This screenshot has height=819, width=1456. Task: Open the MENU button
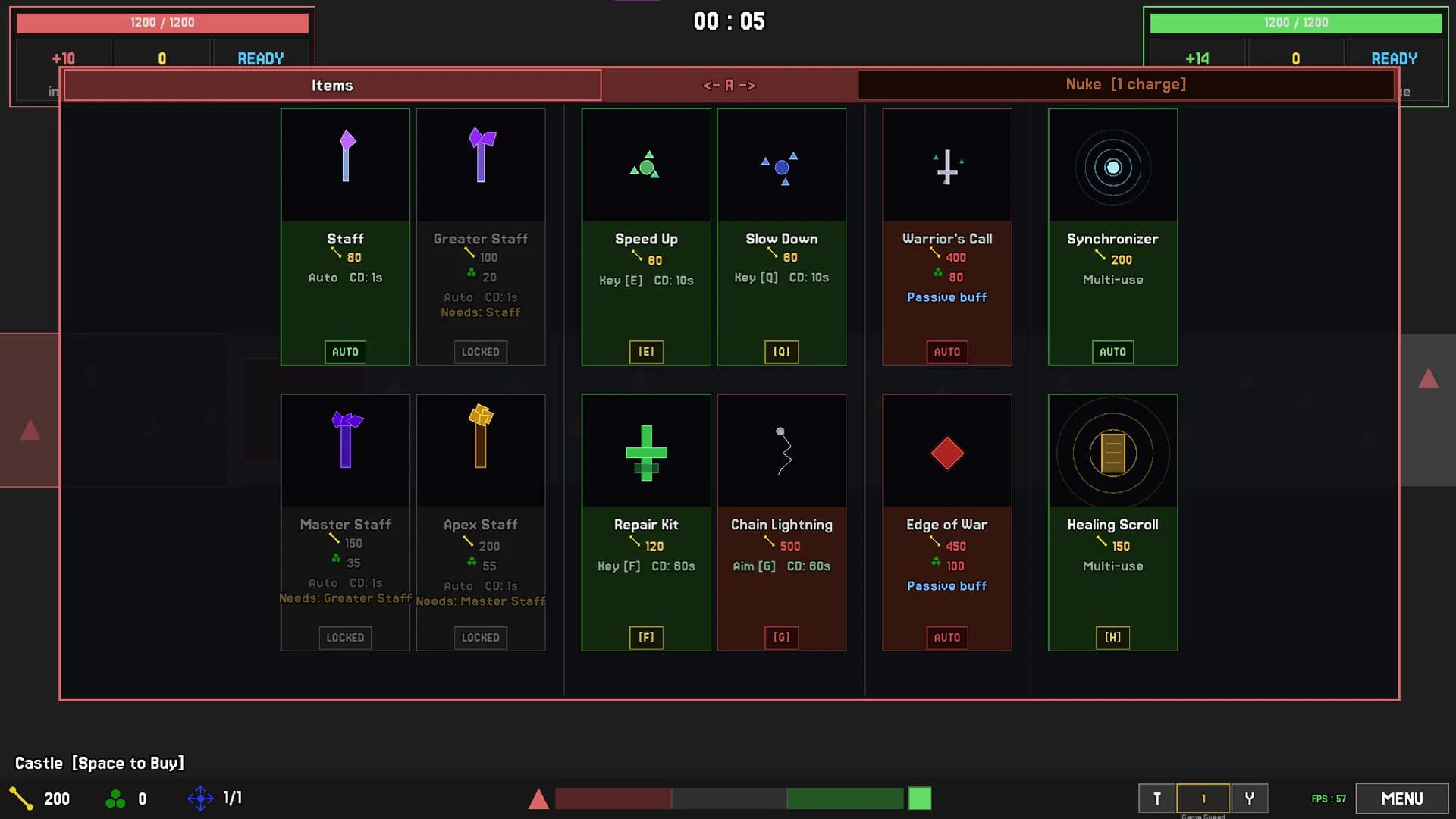point(1402,799)
